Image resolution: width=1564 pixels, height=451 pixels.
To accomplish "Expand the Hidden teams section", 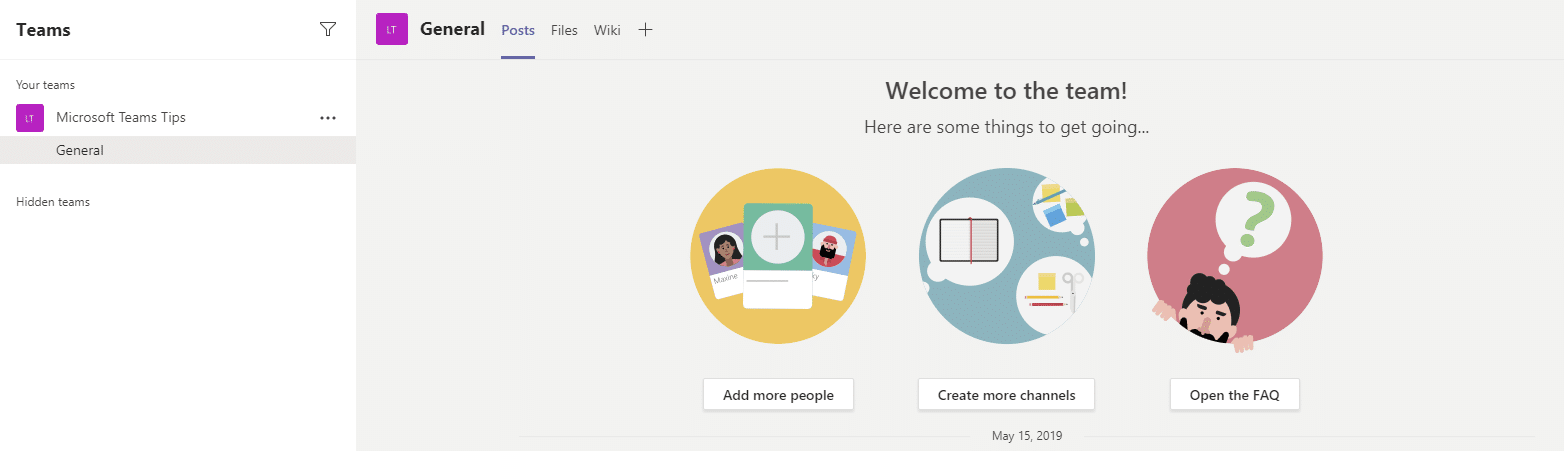I will 53,202.
